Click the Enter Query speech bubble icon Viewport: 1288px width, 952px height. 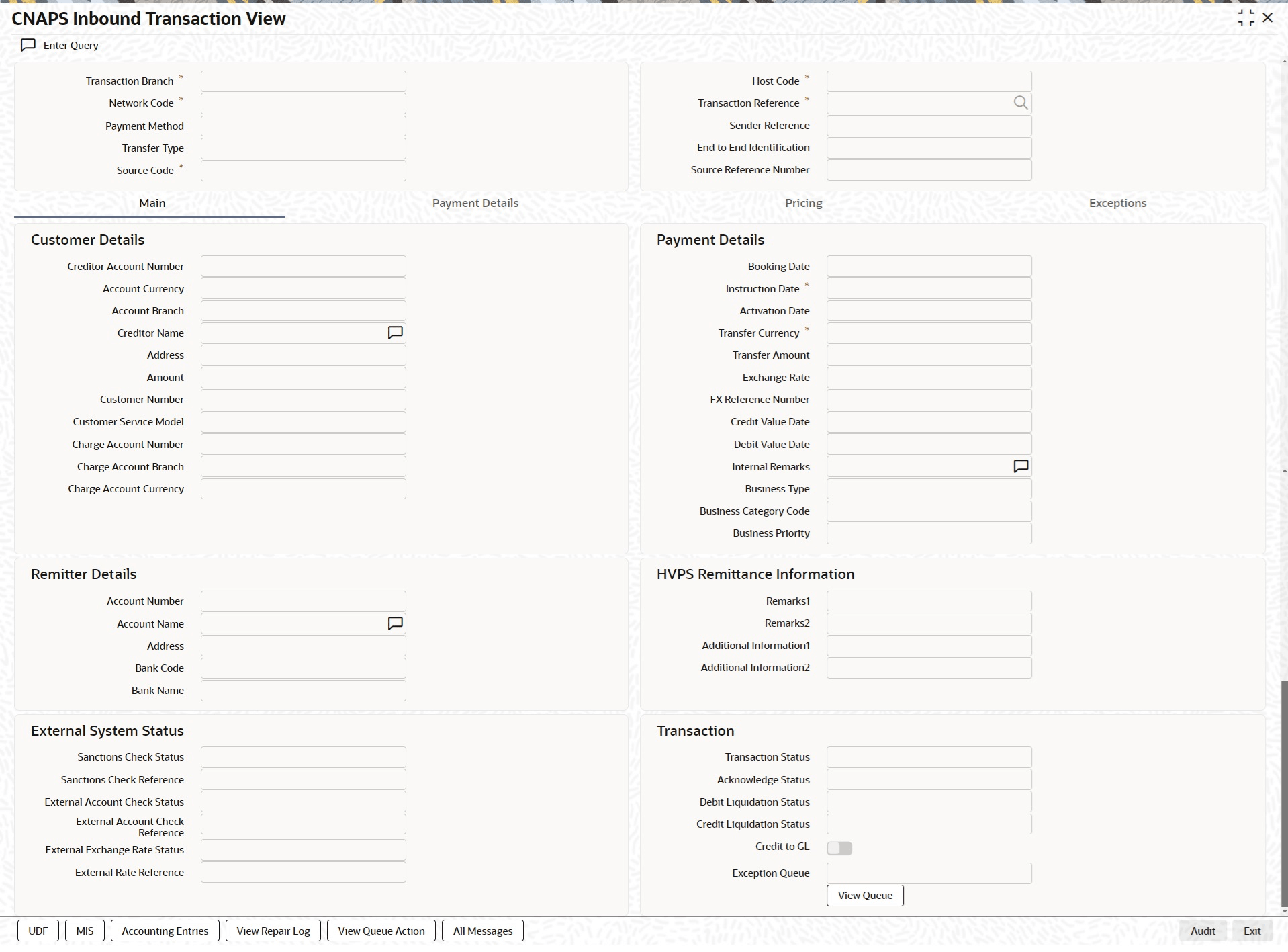28,45
